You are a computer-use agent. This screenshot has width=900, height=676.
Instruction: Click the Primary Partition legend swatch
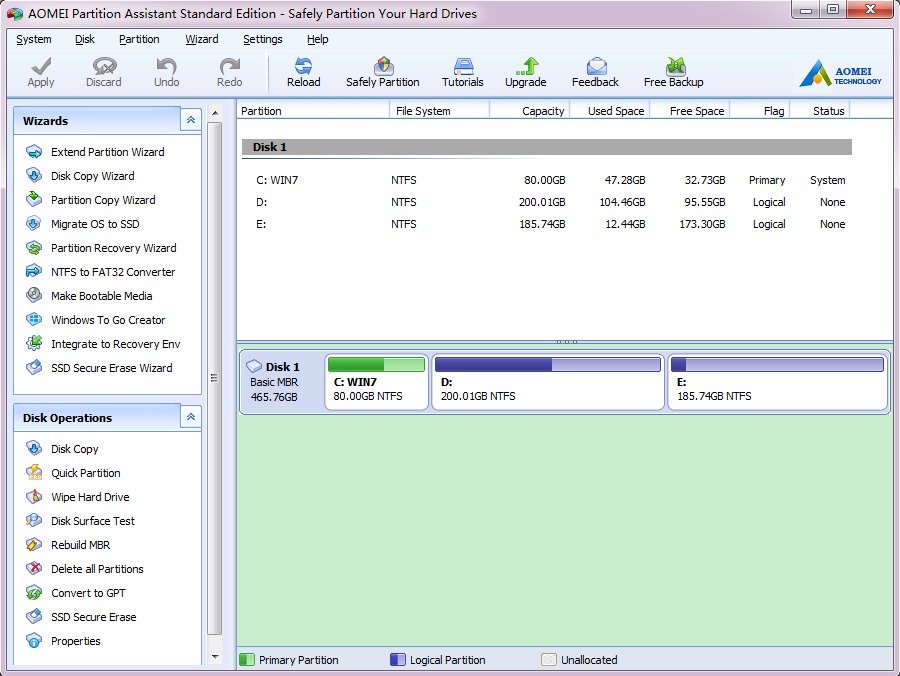pyautogui.click(x=247, y=659)
